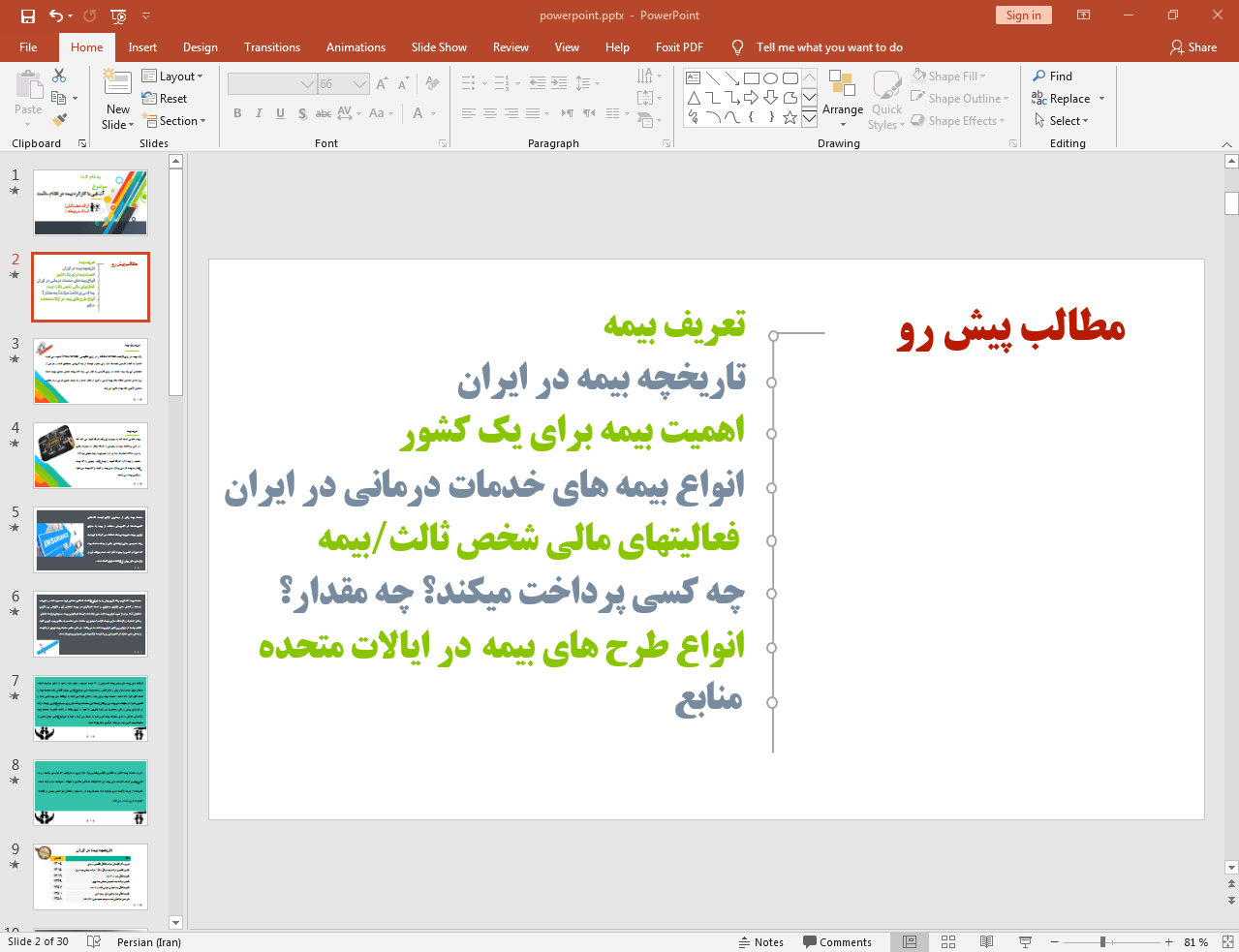
Task: Open the Layout dropdown
Action: 172,77
